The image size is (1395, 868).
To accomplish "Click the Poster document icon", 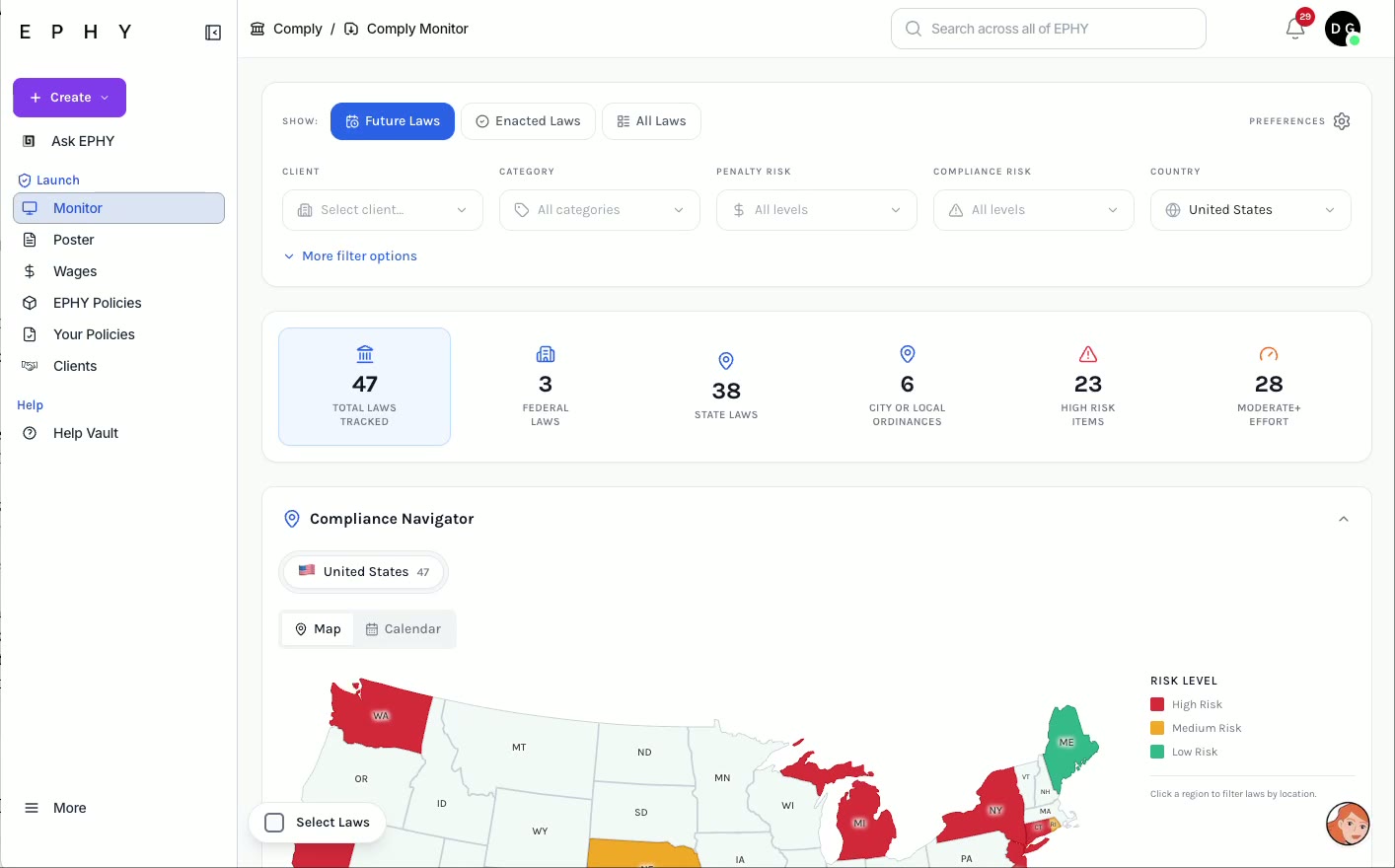I will (30, 240).
